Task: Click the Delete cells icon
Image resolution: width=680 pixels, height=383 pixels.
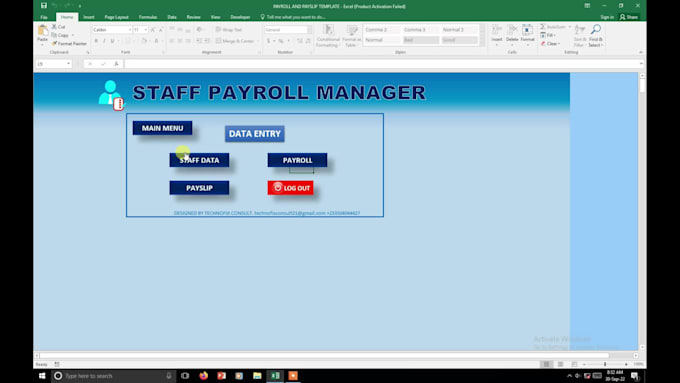Action: (x=512, y=30)
